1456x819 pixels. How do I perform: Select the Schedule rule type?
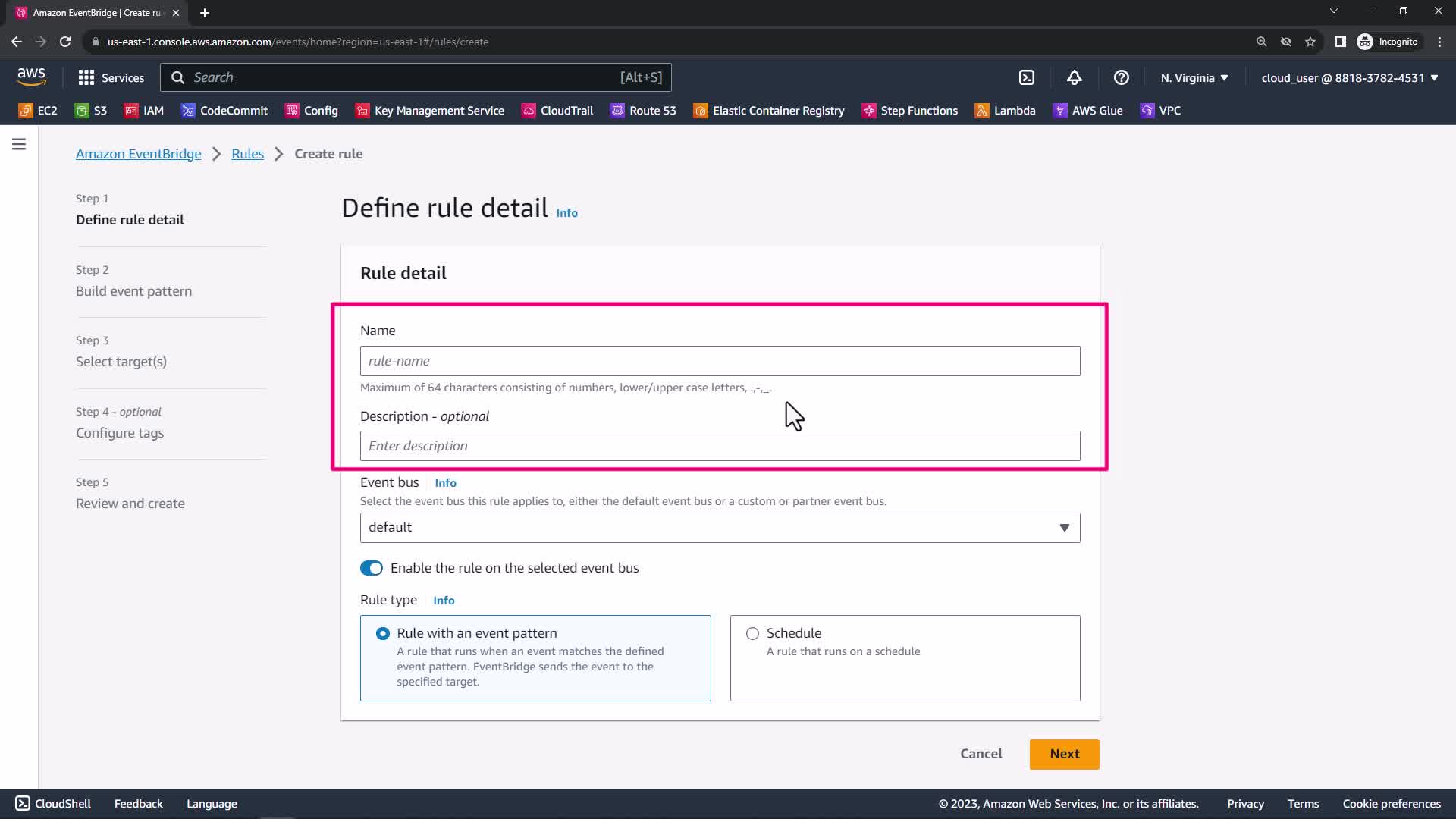(x=752, y=633)
